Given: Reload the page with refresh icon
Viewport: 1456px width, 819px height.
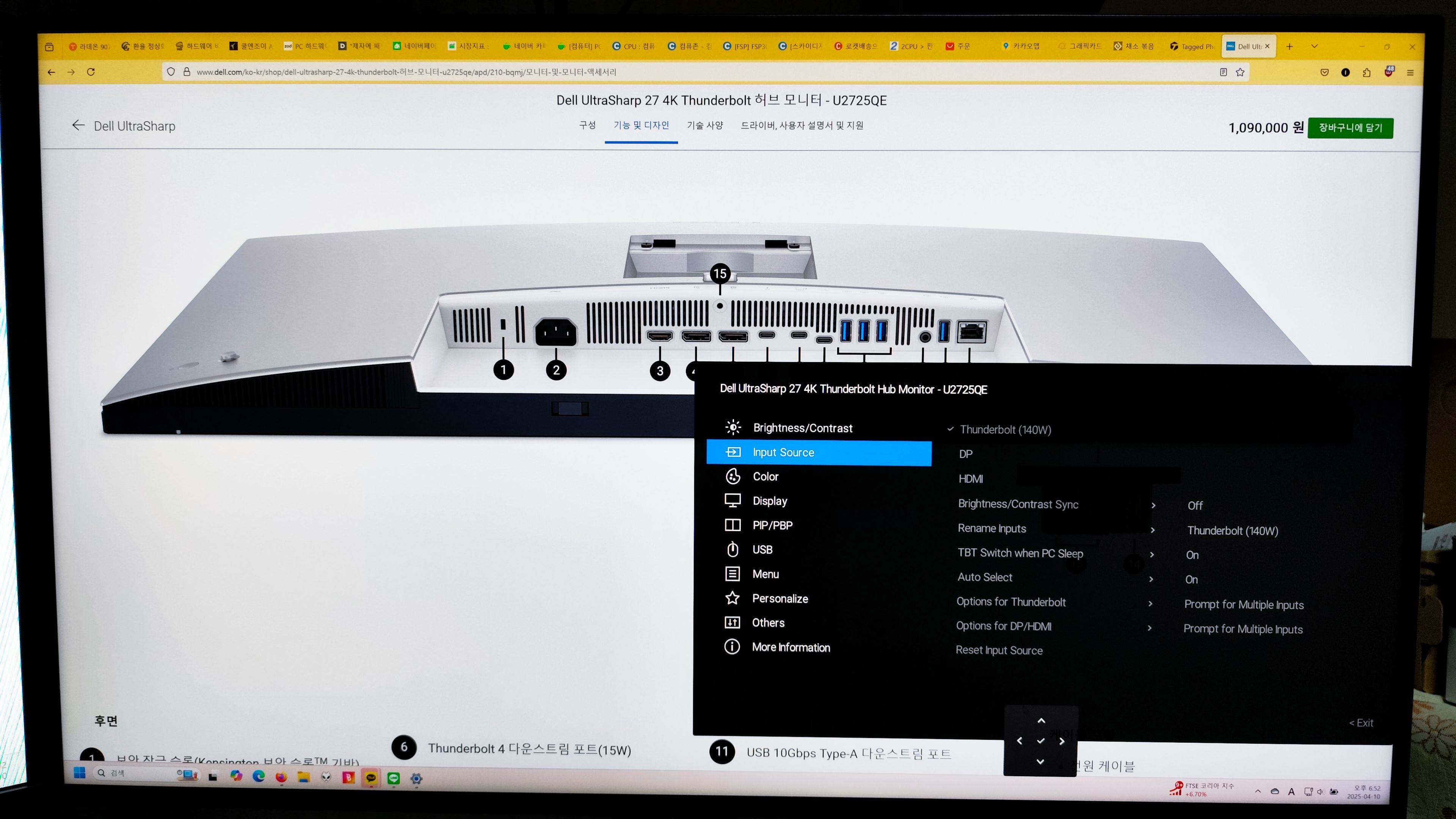Looking at the screenshot, I should pyautogui.click(x=91, y=72).
